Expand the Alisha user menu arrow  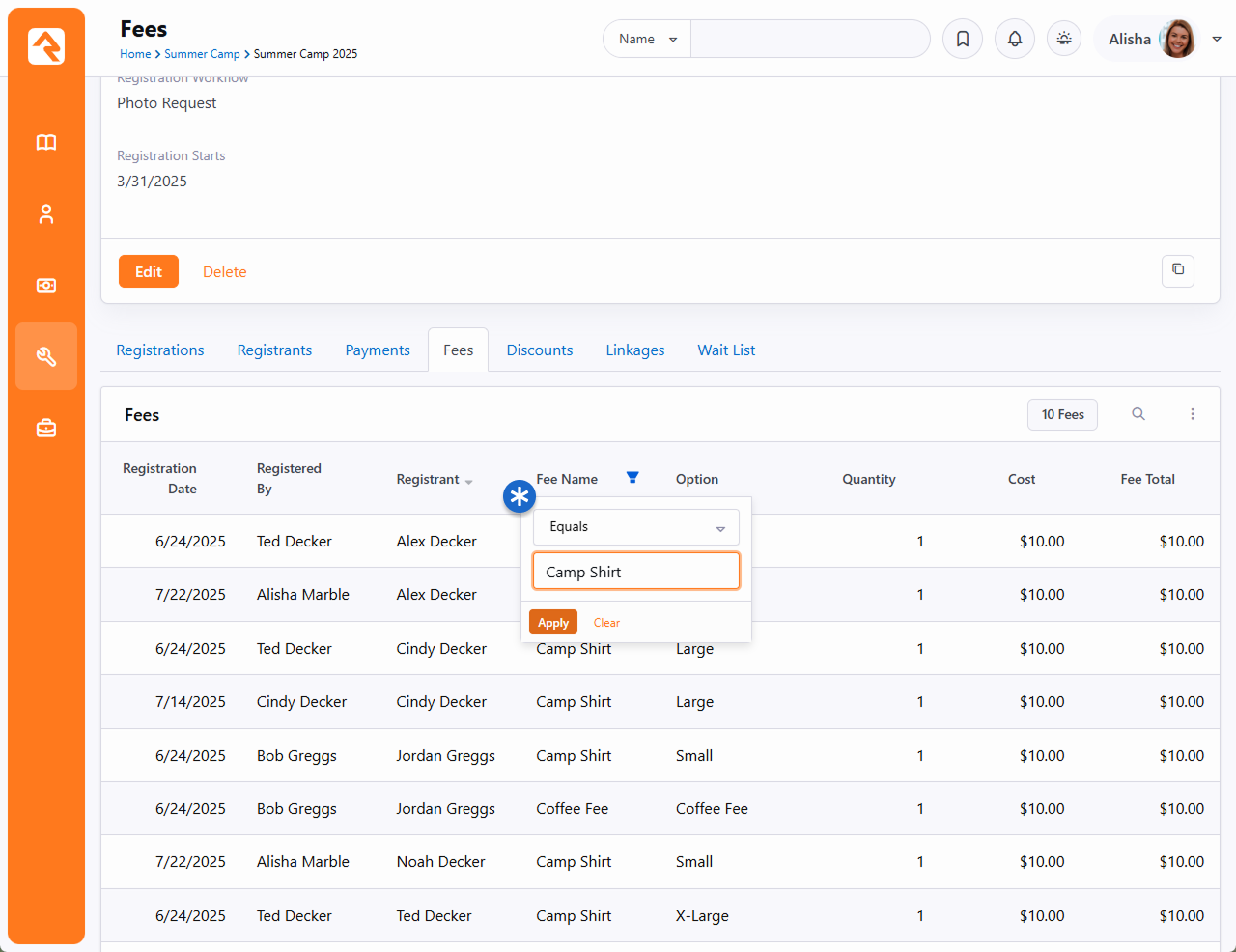tap(1217, 40)
